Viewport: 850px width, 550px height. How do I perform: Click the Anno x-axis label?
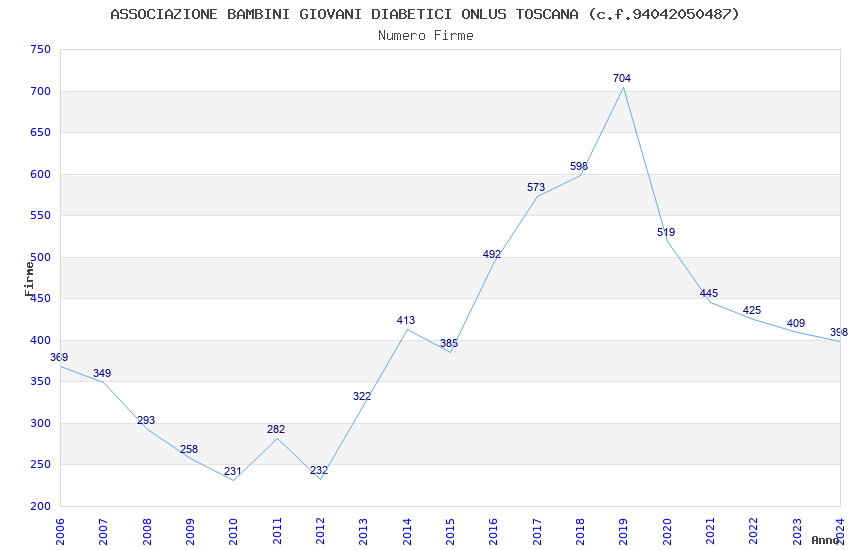tap(825, 540)
